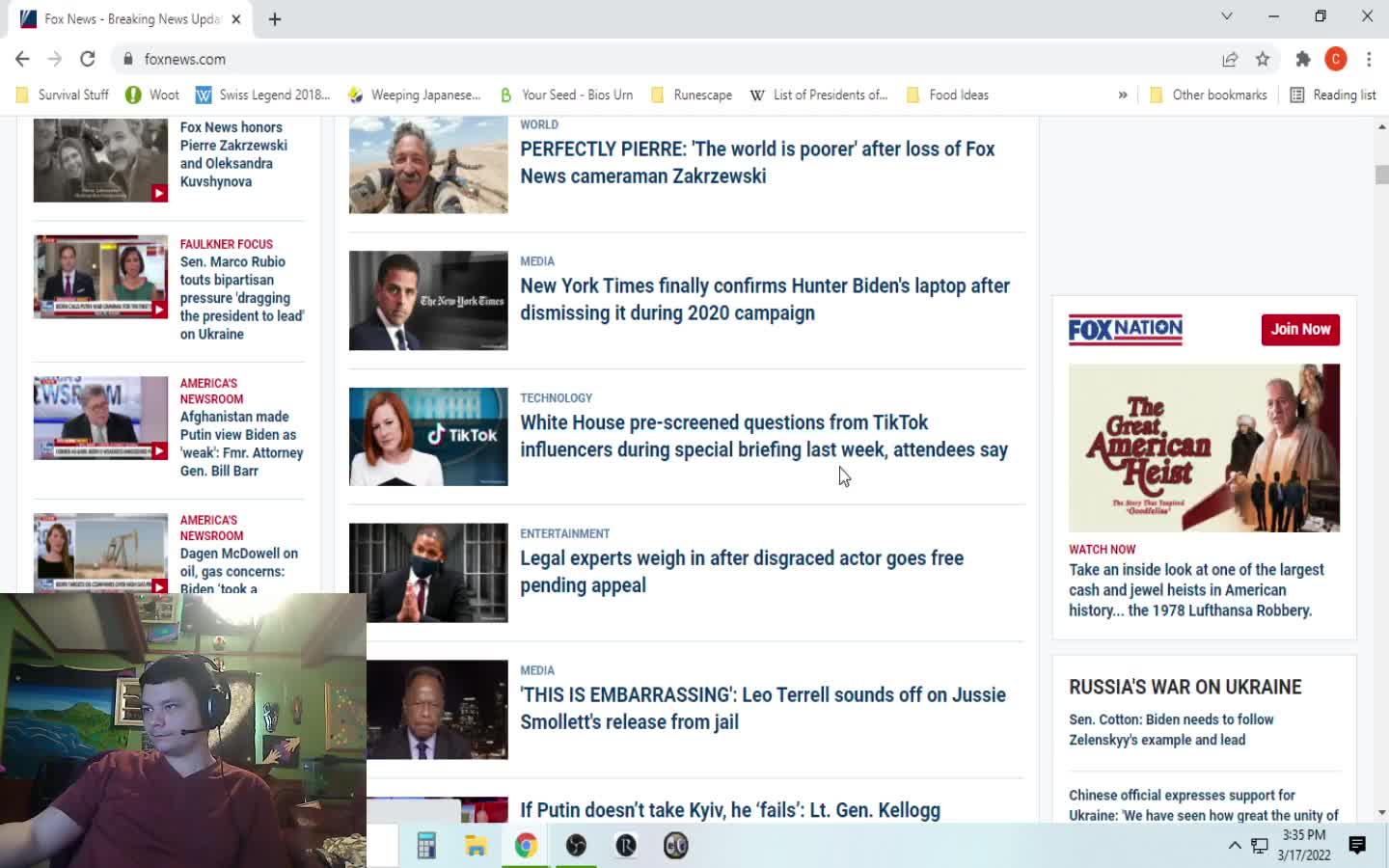Open the Extensions puzzle icon
The height and width of the screenshot is (868, 1389).
(1303, 59)
